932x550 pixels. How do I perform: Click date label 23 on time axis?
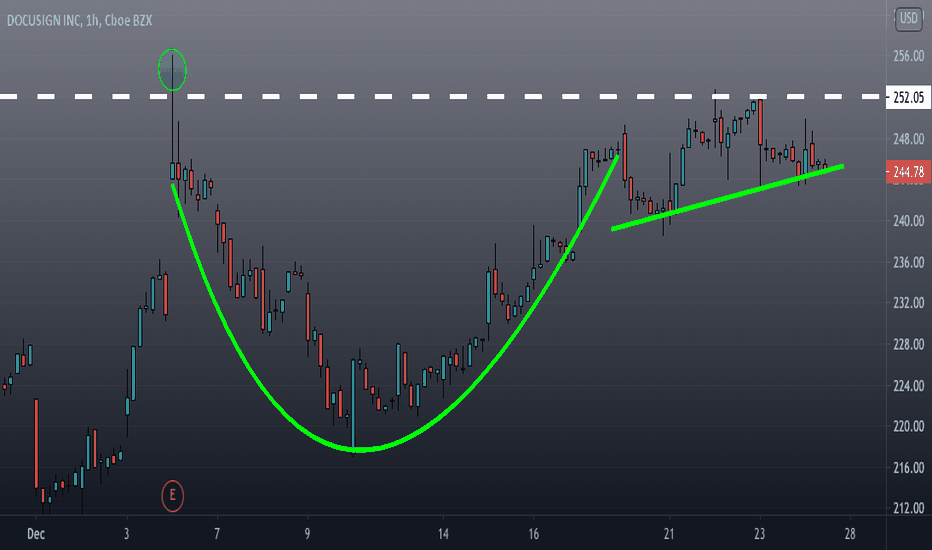point(760,534)
